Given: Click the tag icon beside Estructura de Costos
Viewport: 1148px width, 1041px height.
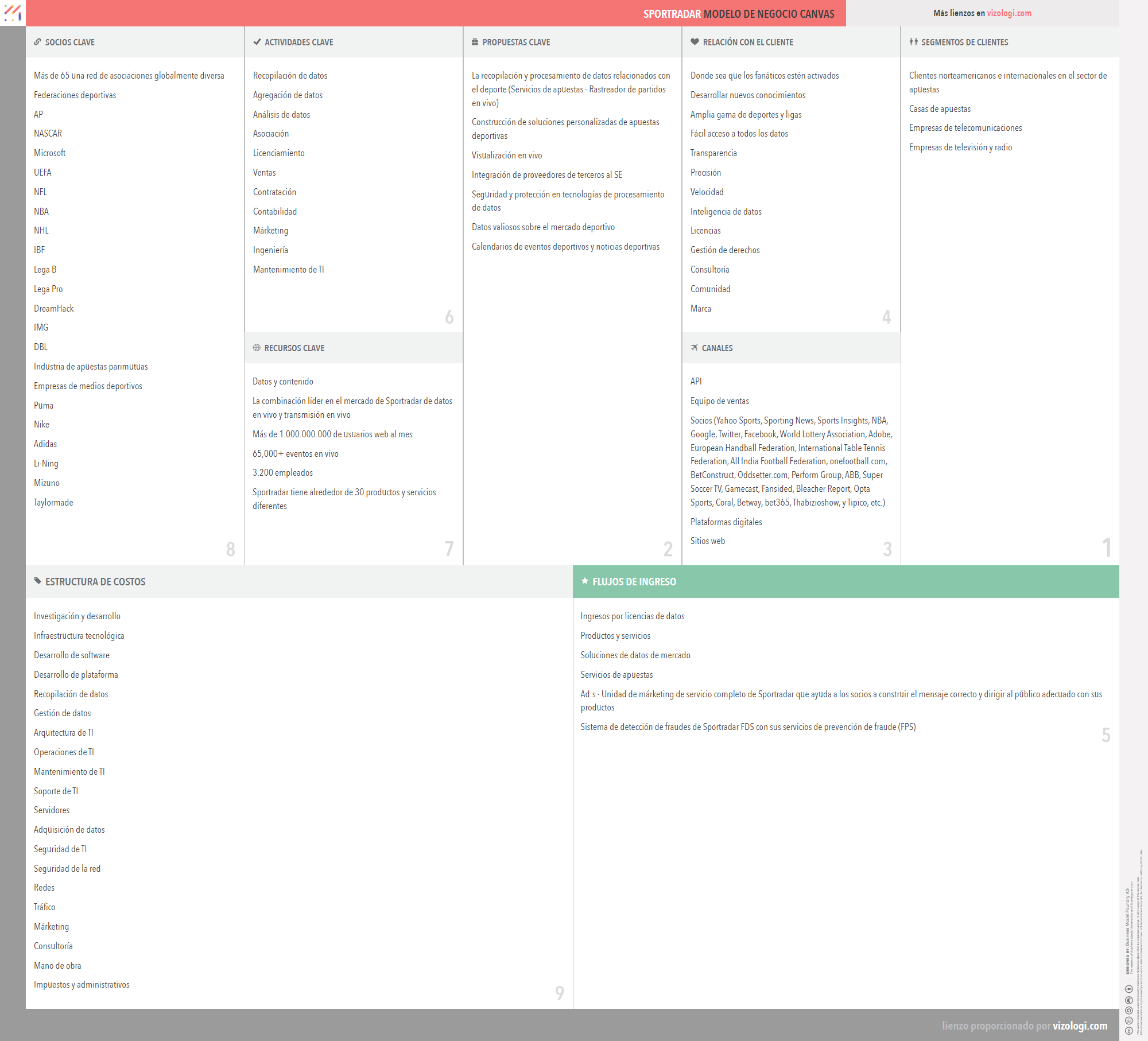Looking at the screenshot, I should coord(38,581).
